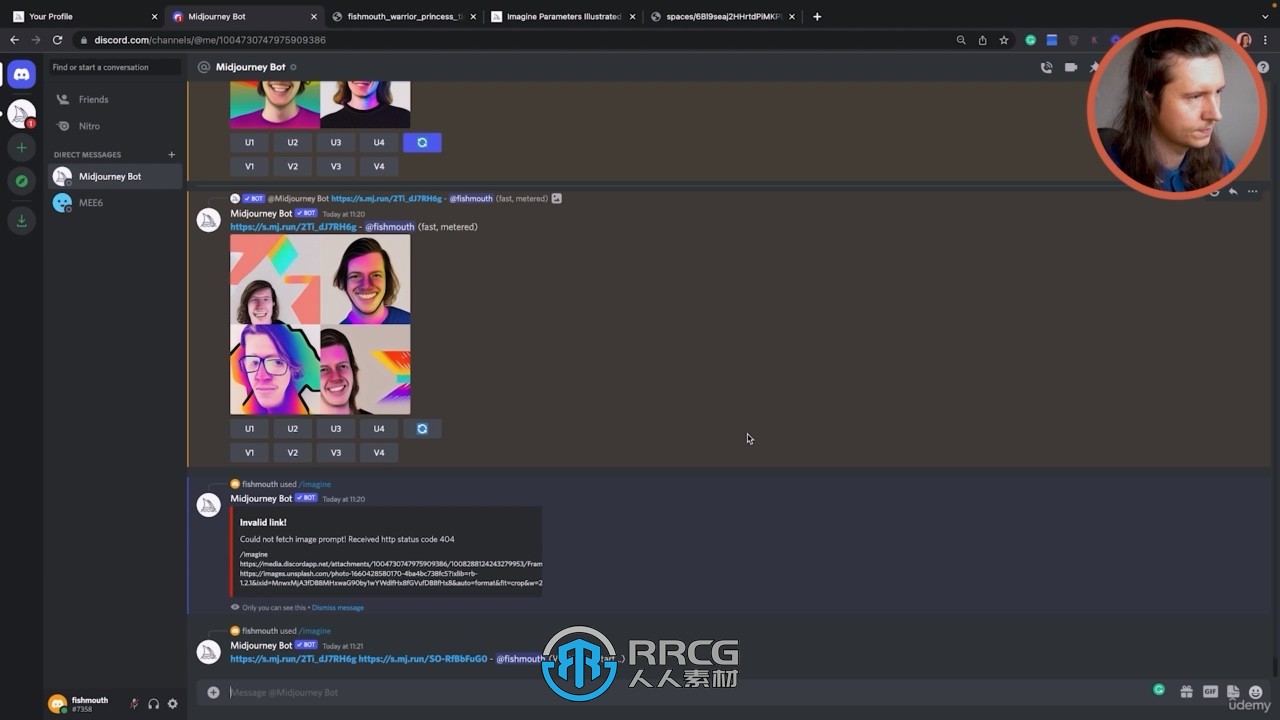Open the gift Nitro icon in message bar
This screenshot has height=720, width=1280.
1186,692
